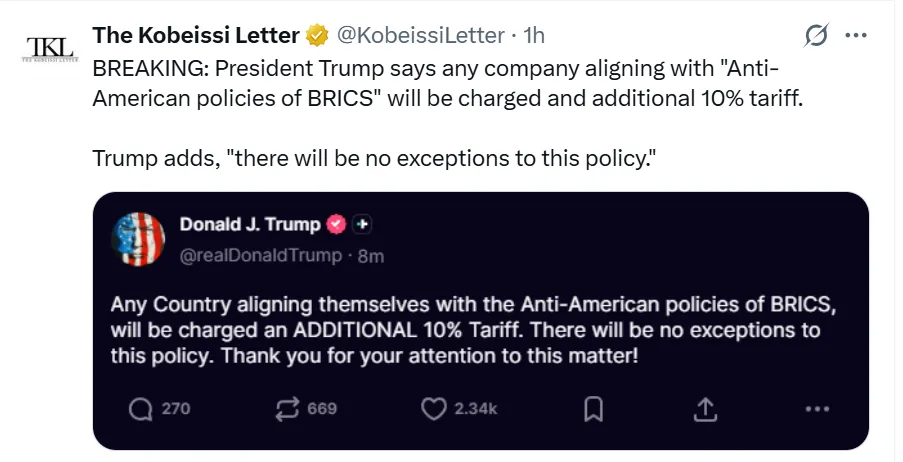The image size is (903, 462).
Task: Open more options for Kobeissi post
Action: tap(856, 36)
